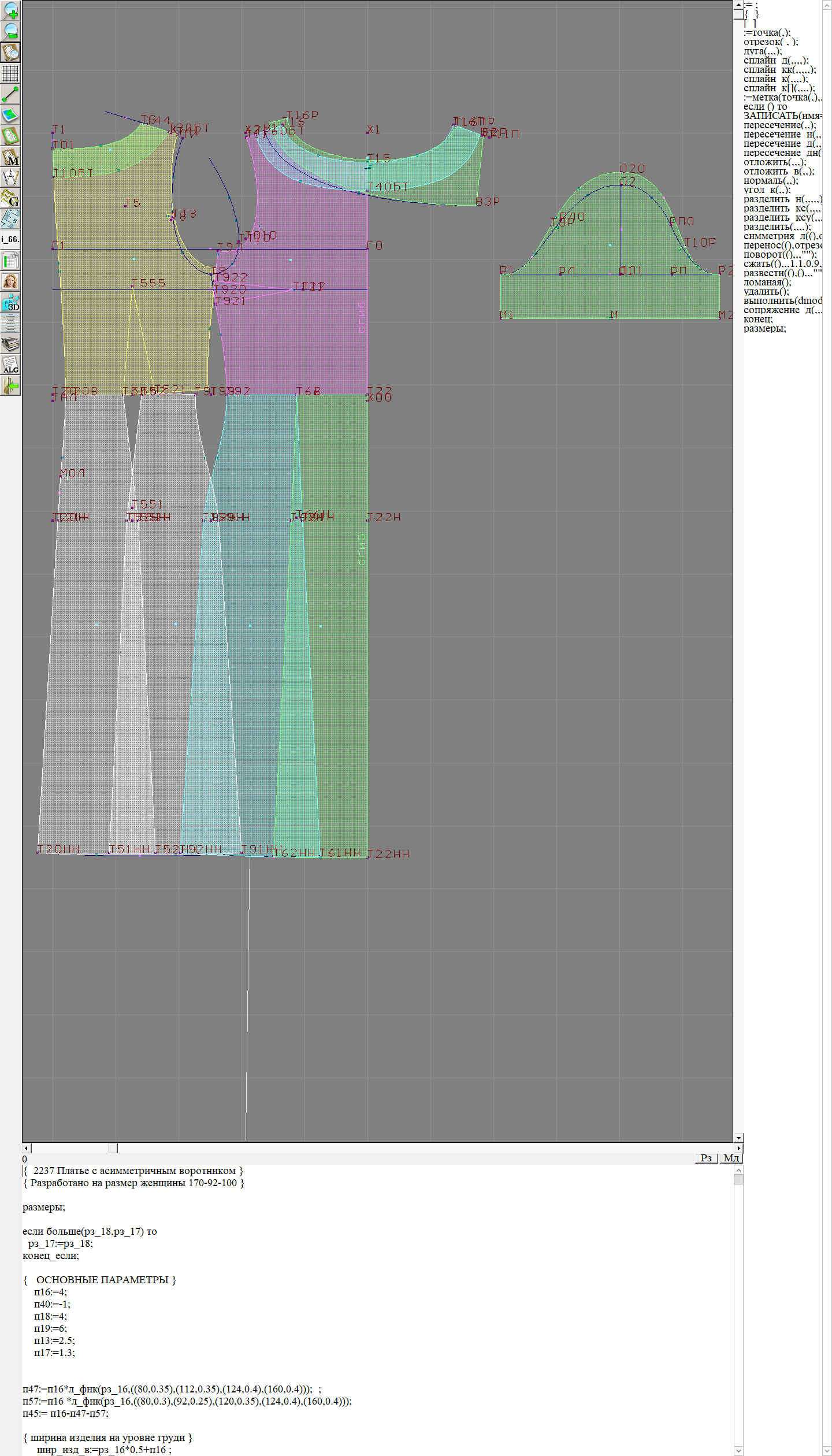This screenshot has height=1456, width=832.
Task: Click the ALG algorithm icon
Action: point(10,365)
